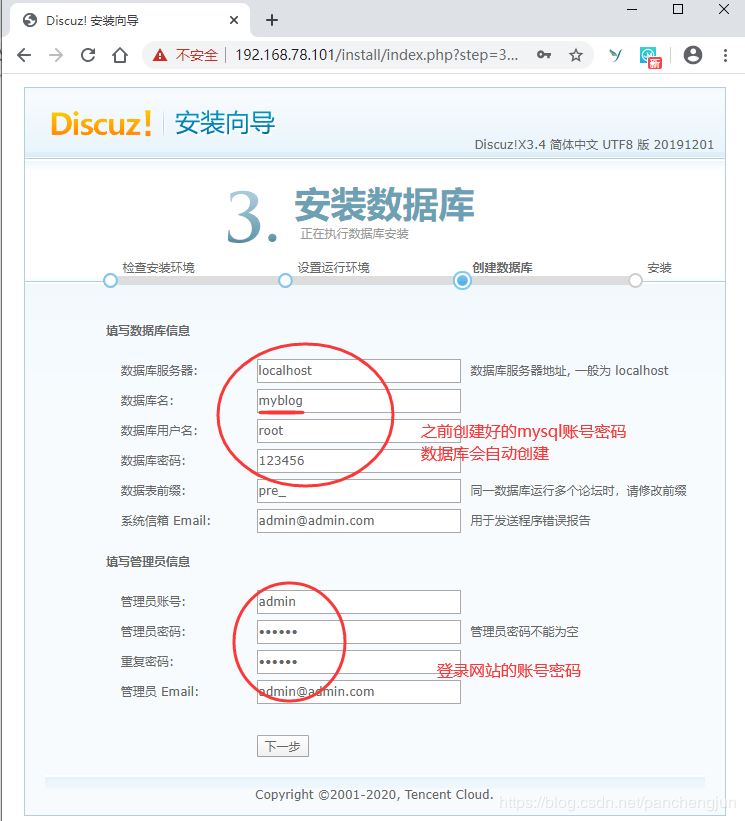745x821 pixels.
Task: Bookmark this page with star icon
Action: tap(576, 55)
